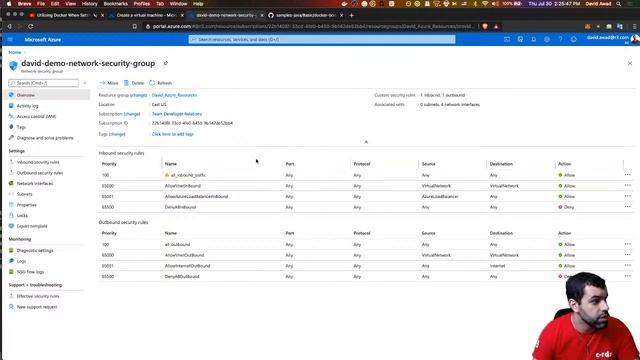This screenshot has height=360, width=640.
Task: Open the Bookmarks menu in menu bar
Action: point(116,4)
